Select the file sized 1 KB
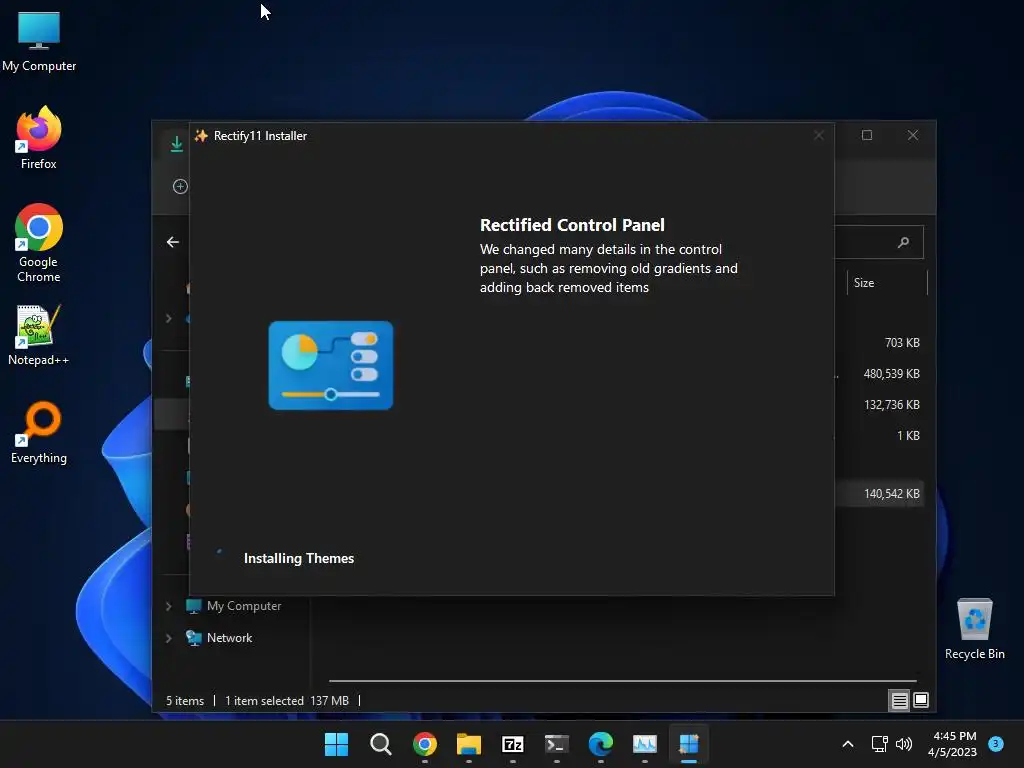This screenshot has width=1024, height=768. click(908, 436)
